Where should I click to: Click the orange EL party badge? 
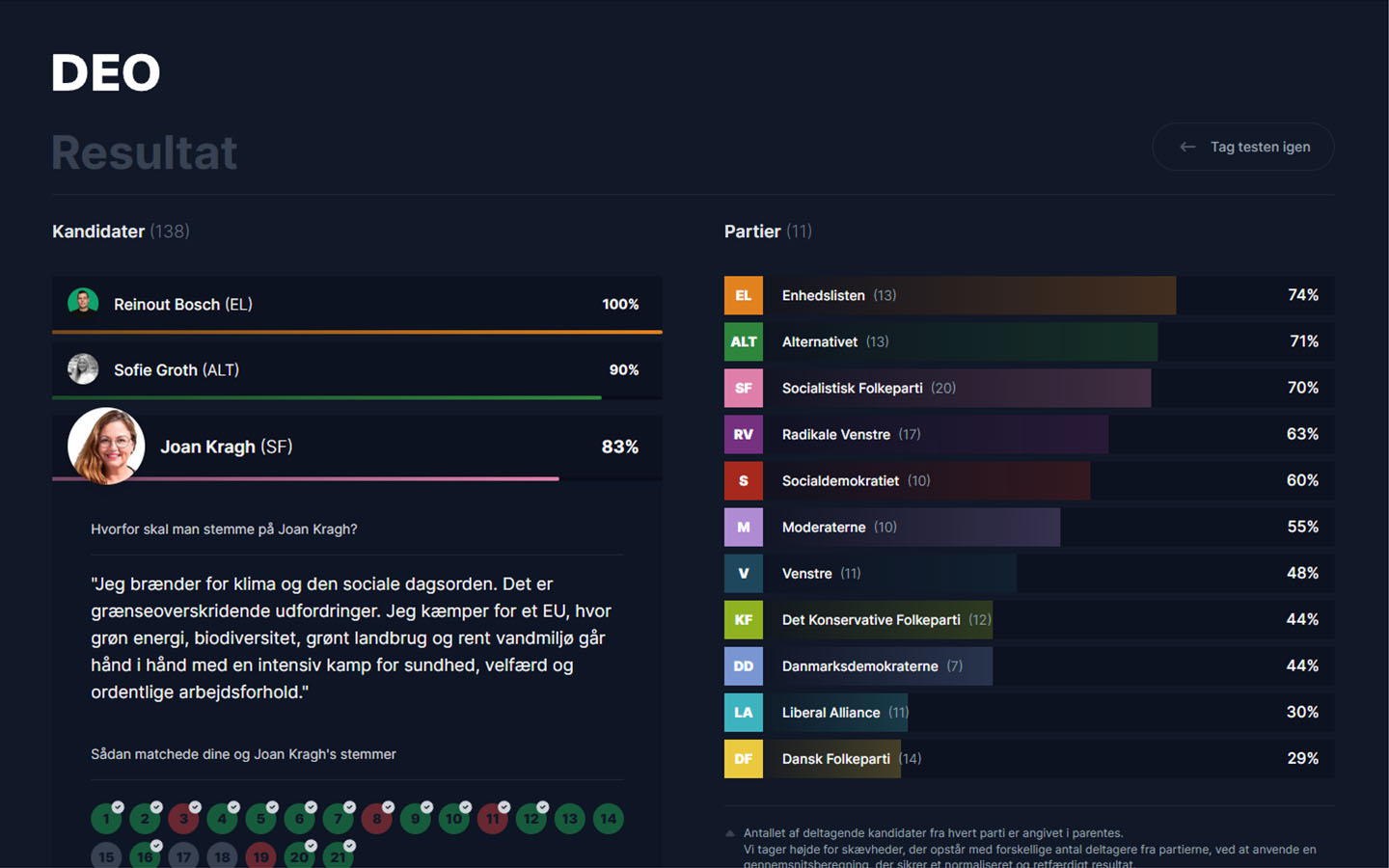point(744,295)
